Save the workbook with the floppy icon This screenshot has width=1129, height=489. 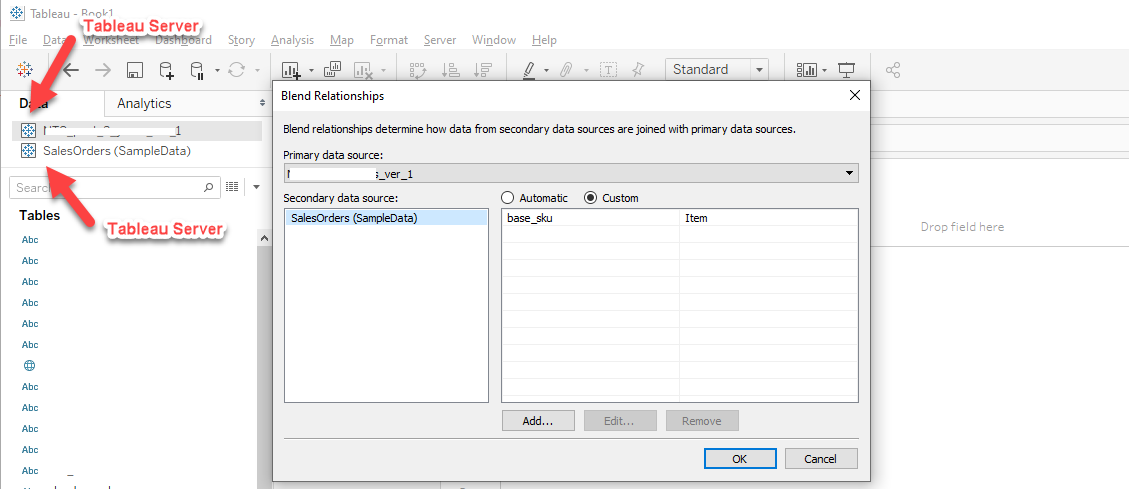pyautogui.click(x=135, y=70)
